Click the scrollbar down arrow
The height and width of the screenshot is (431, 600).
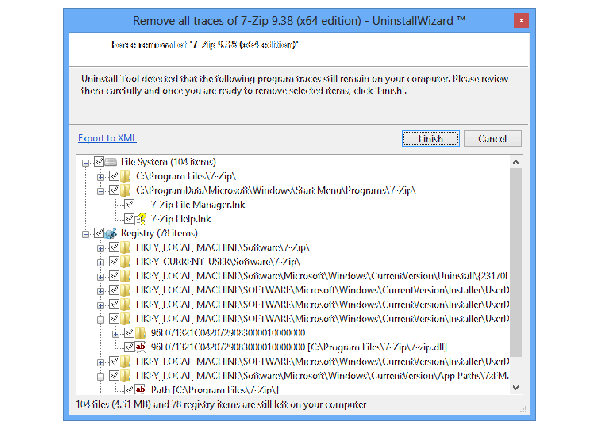516,387
